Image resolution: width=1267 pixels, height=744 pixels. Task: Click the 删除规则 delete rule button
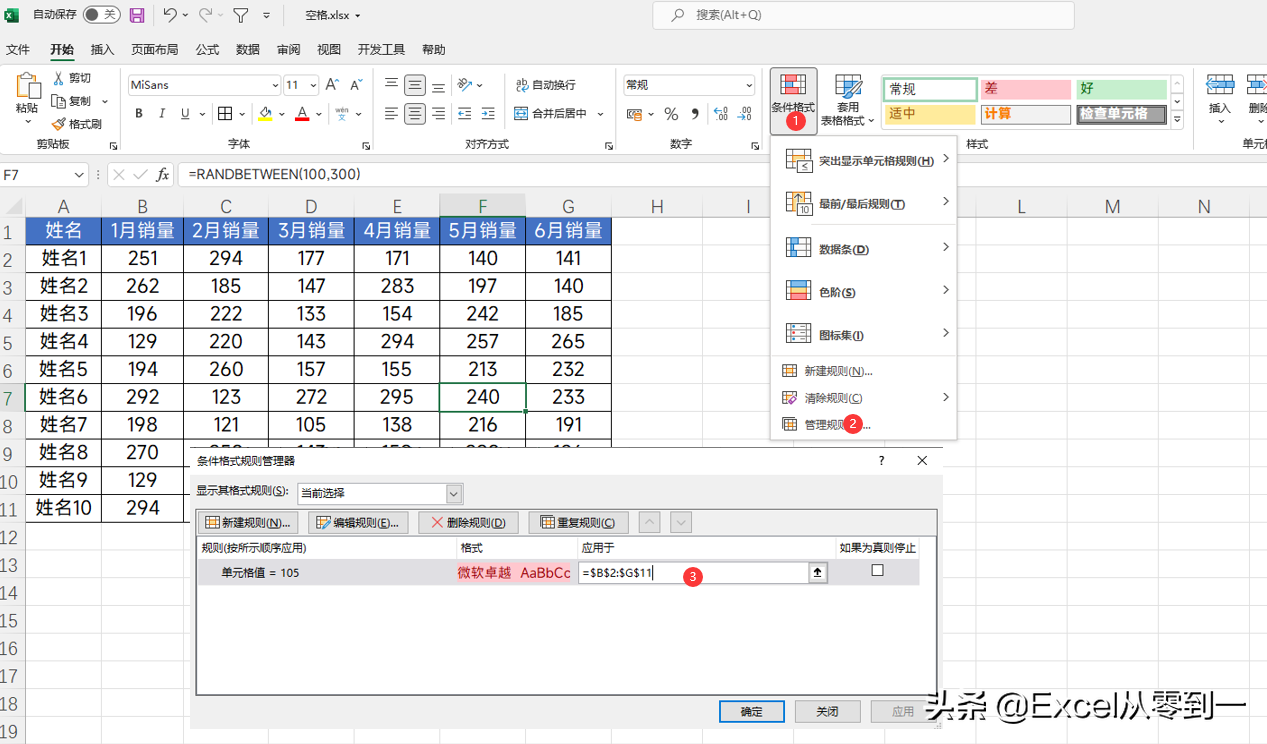pos(468,522)
